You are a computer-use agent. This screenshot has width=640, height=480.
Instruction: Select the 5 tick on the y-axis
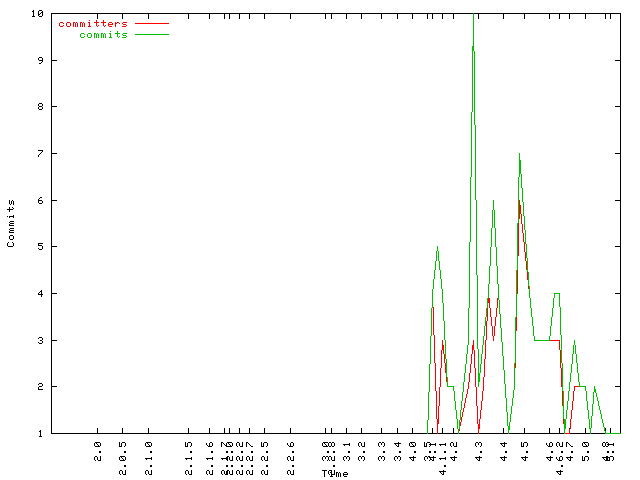click(38, 246)
